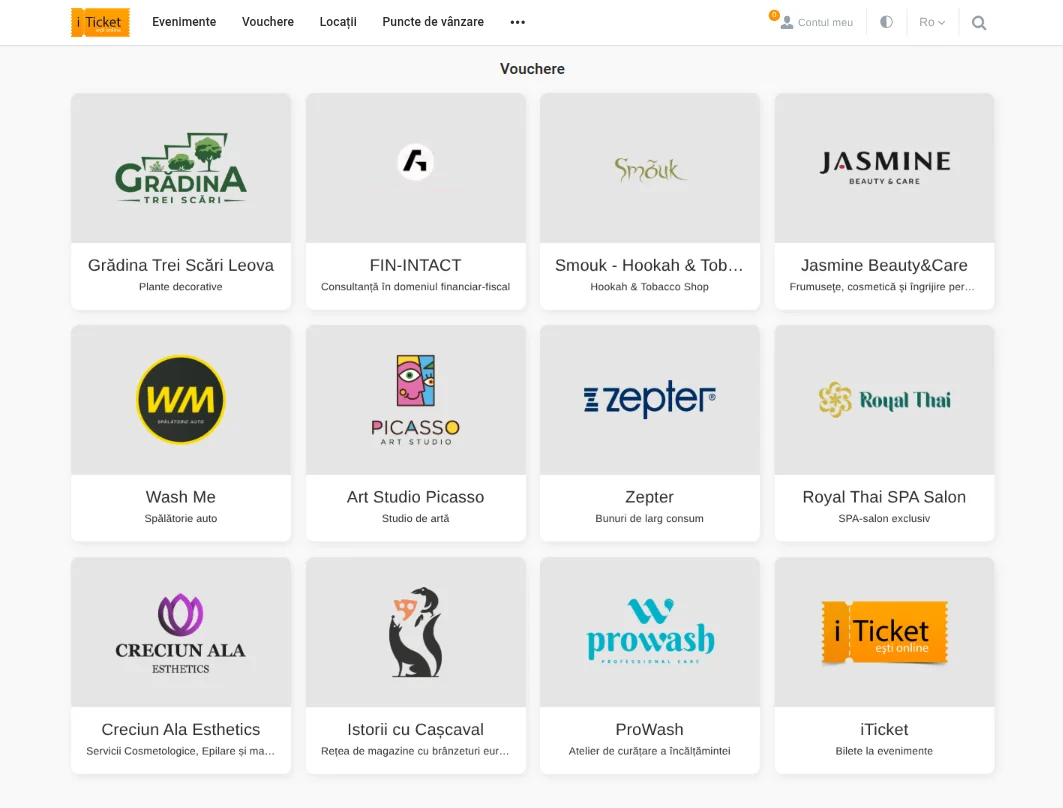
Task: Click 'Rețea de magazine cu brânzeturi eur…' text
Action: [415, 751]
